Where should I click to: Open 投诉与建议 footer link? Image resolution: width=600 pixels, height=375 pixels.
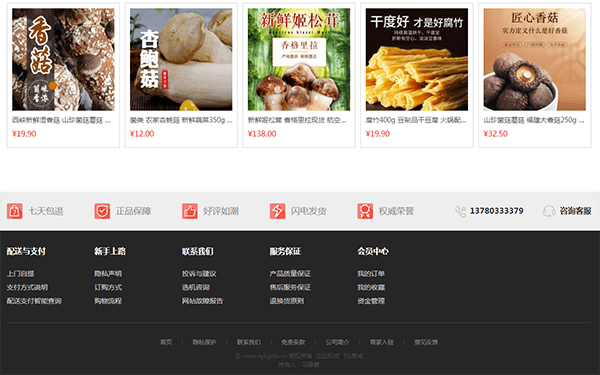pos(199,274)
